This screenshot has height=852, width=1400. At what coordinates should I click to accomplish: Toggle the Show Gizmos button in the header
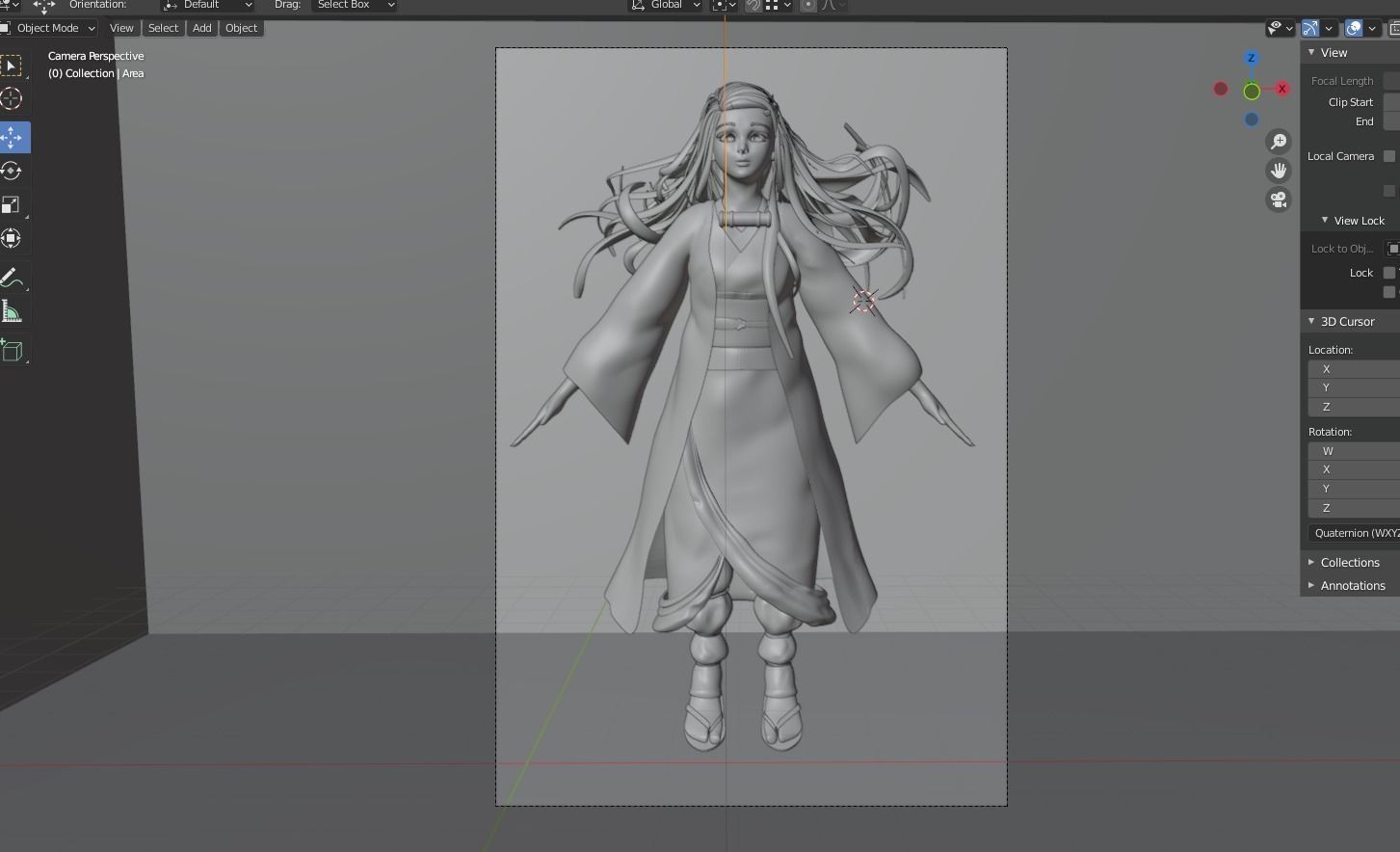point(1309,28)
